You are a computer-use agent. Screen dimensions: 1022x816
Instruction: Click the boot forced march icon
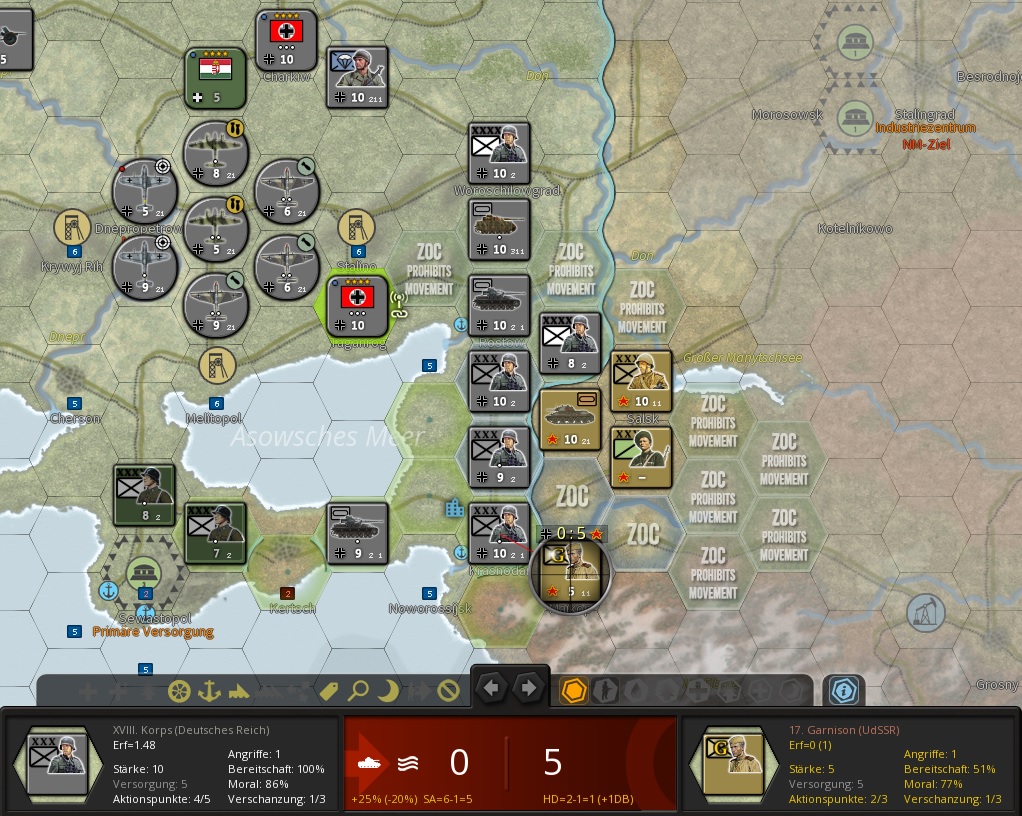pos(239,691)
